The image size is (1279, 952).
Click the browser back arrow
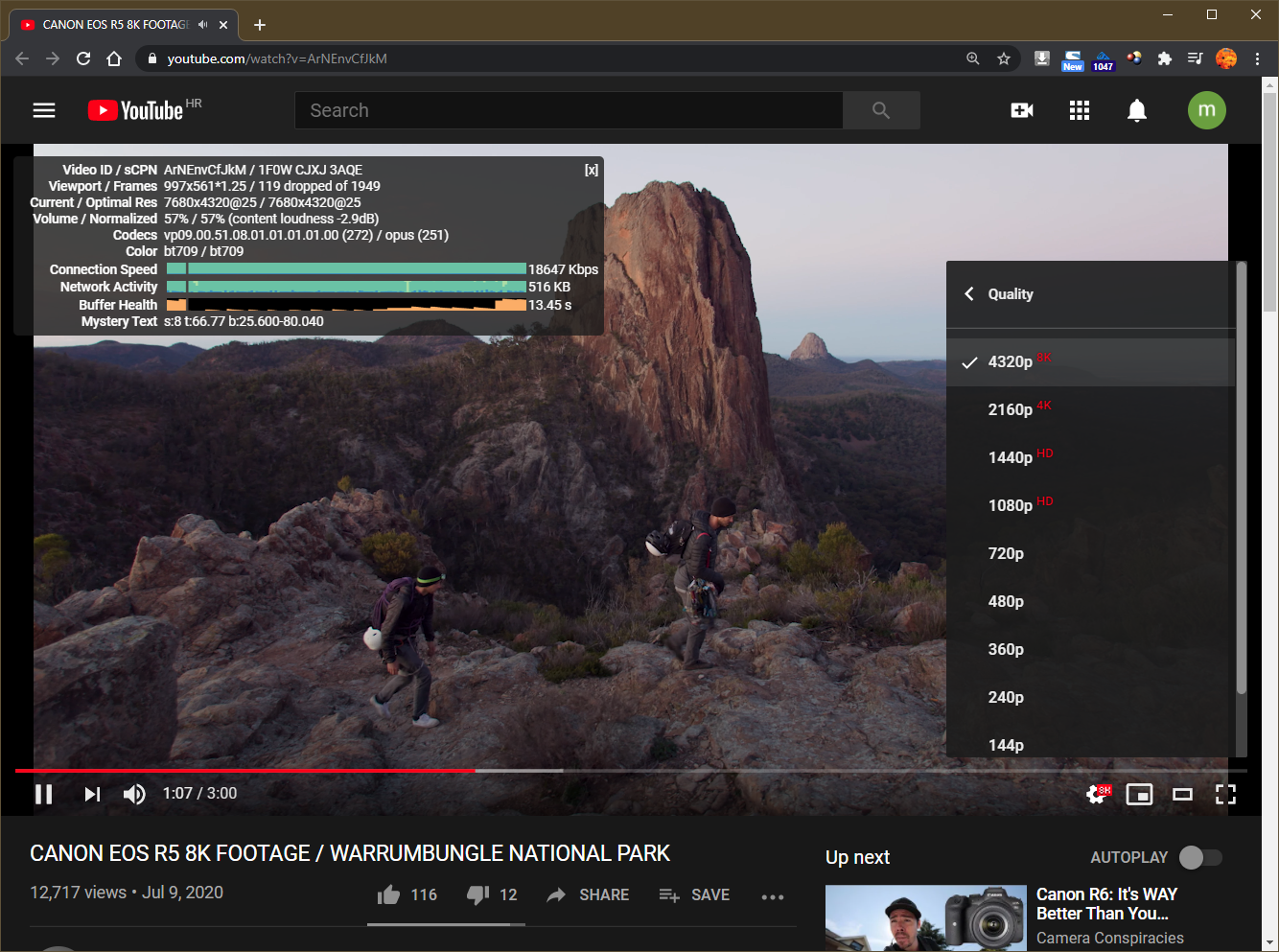coord(22,58)
